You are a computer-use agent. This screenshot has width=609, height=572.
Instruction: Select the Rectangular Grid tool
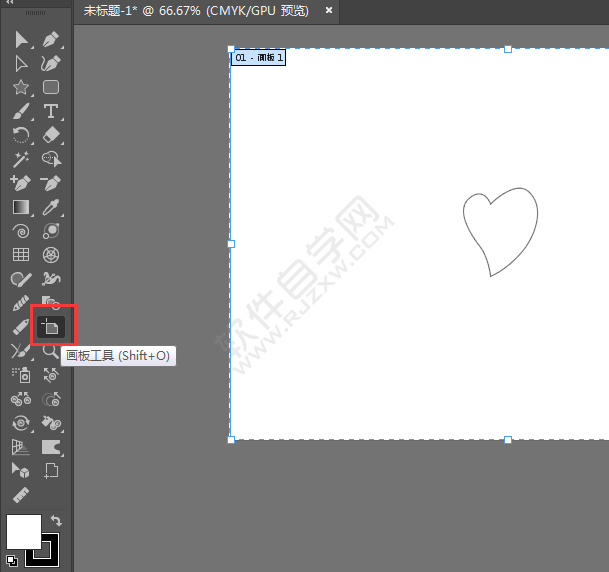21,255
